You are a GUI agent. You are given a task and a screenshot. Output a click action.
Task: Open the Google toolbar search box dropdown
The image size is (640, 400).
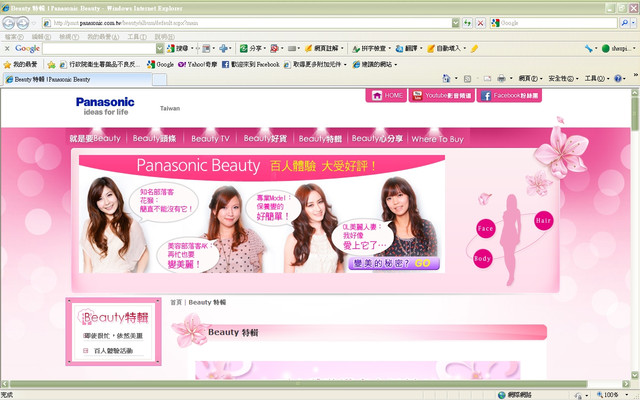point(160,48)
